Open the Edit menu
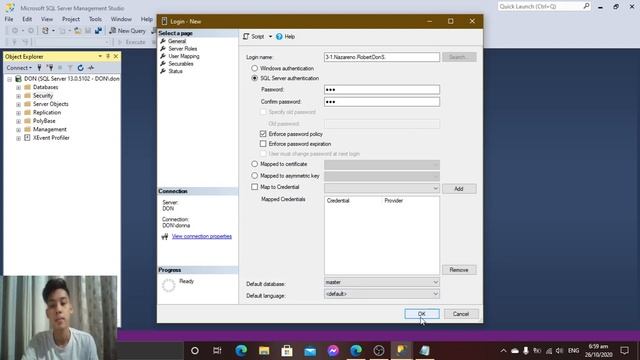640x360 pixels. [x=27, y=19]
